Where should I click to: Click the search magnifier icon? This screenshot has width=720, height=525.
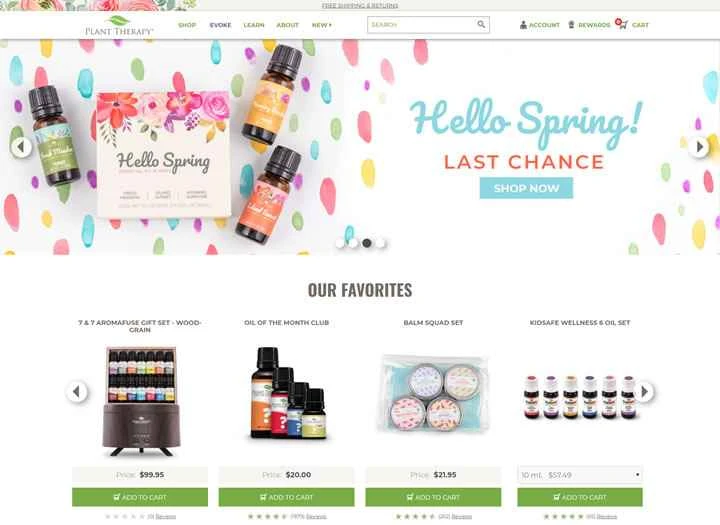[481, 24]
